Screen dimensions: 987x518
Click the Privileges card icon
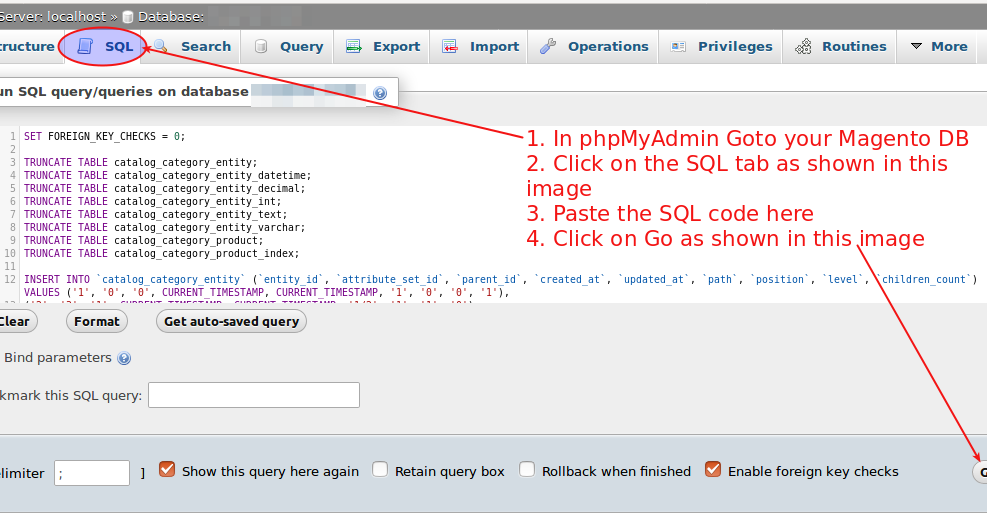tap(678, 47)
